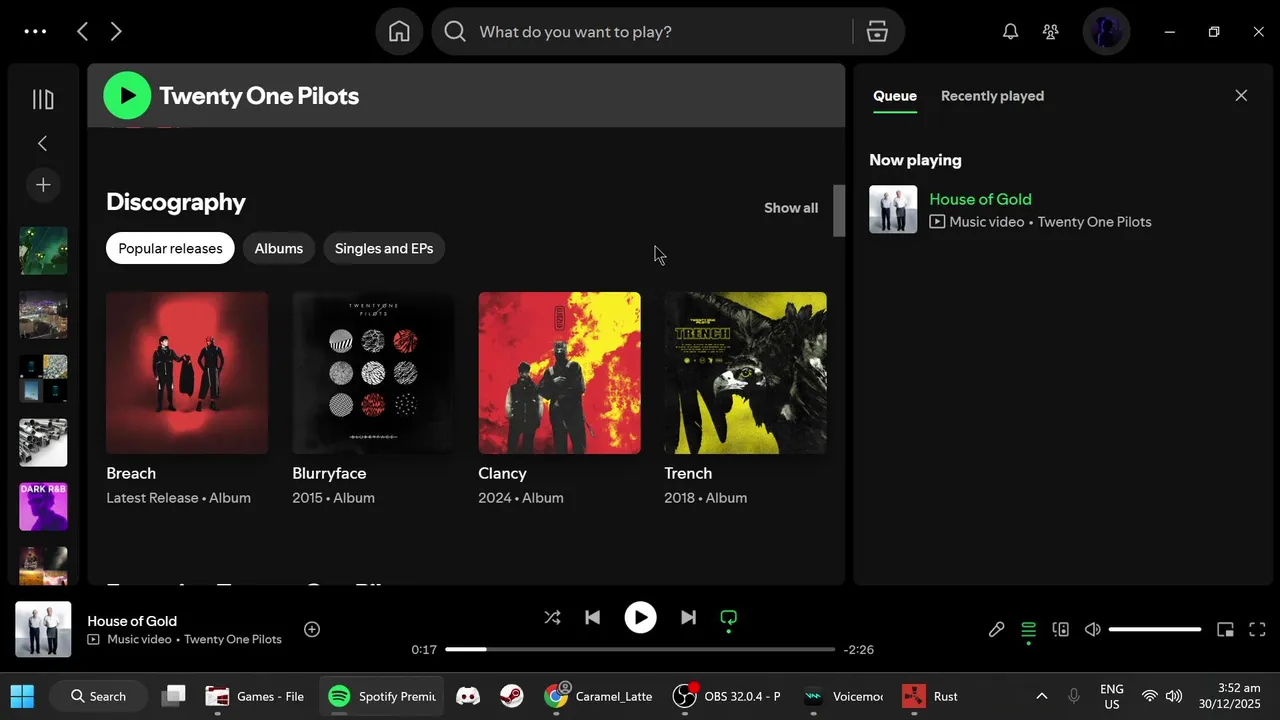Open the three-dot app menu
Image resolution: width=1280 pixels, height=720 pixels.
[35, 32]
